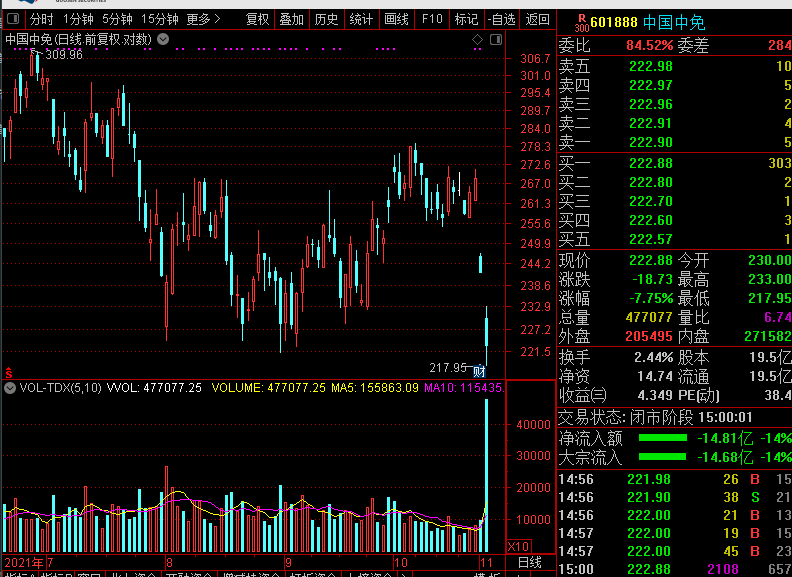
Task: Switch to 15分钟 period
Action: coord(160,19)
